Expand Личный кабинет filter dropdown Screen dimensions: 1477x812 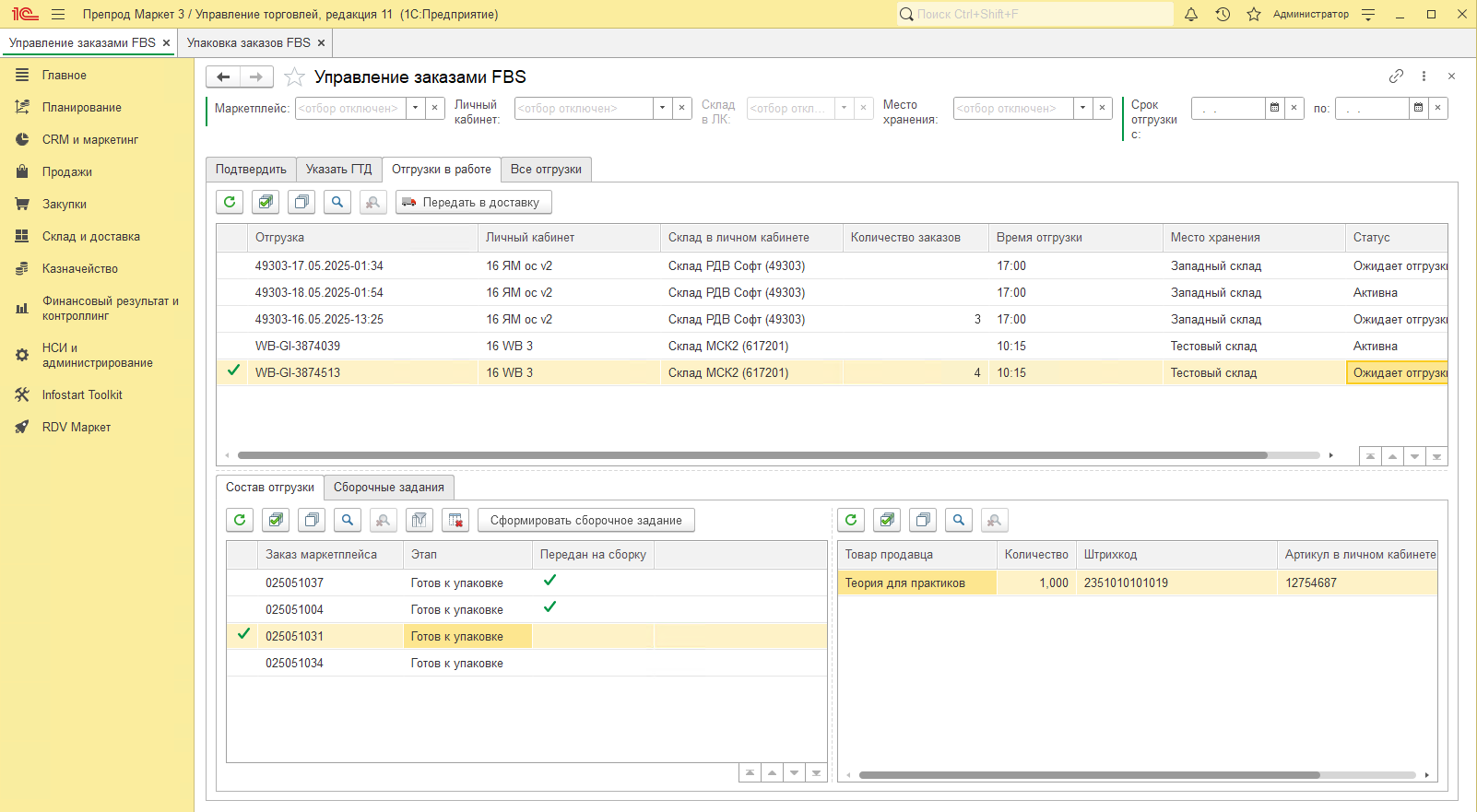pyautogui.click(x=663, y=108)
